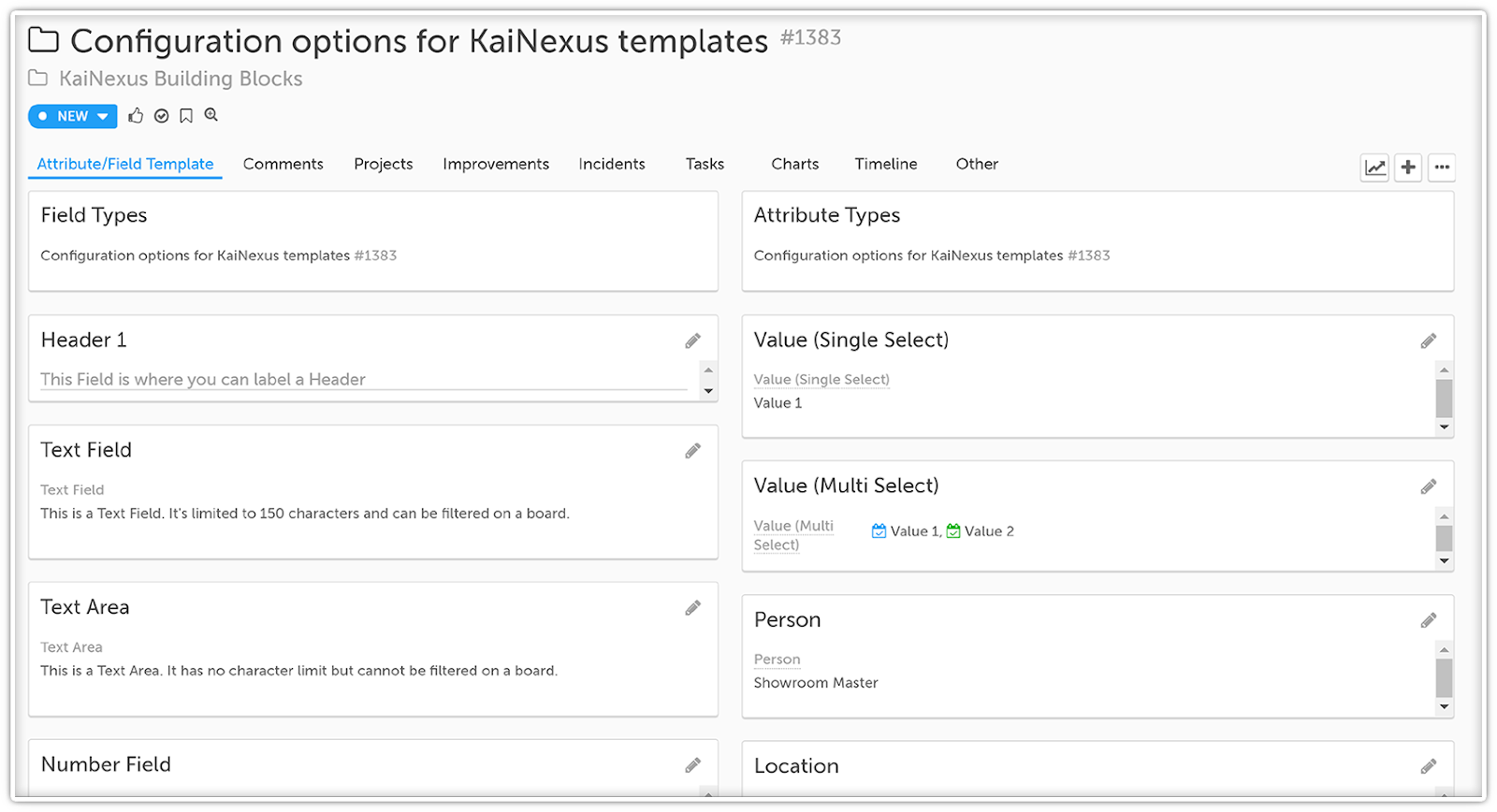Click the 'Value 1' single select value
Image resolution: width=1497 pixels, height=812 pixels.
(x=778, y=403)
